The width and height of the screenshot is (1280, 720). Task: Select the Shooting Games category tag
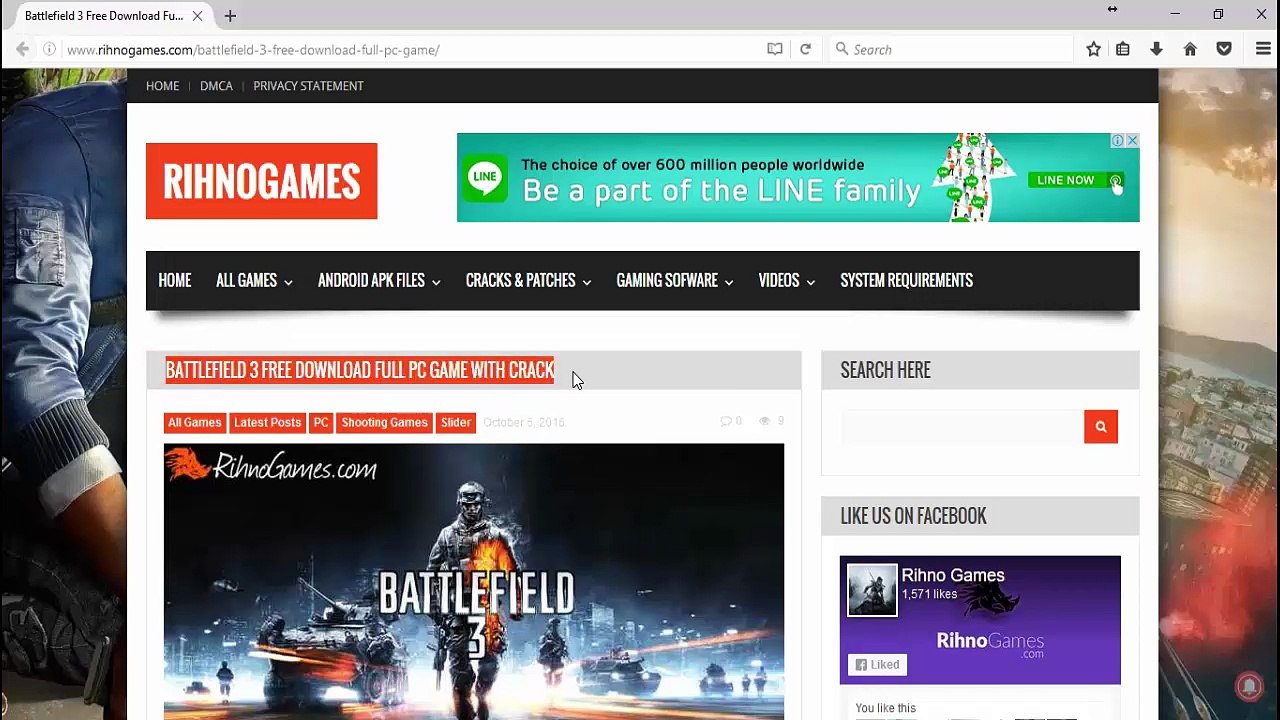(x=384, y=423)
